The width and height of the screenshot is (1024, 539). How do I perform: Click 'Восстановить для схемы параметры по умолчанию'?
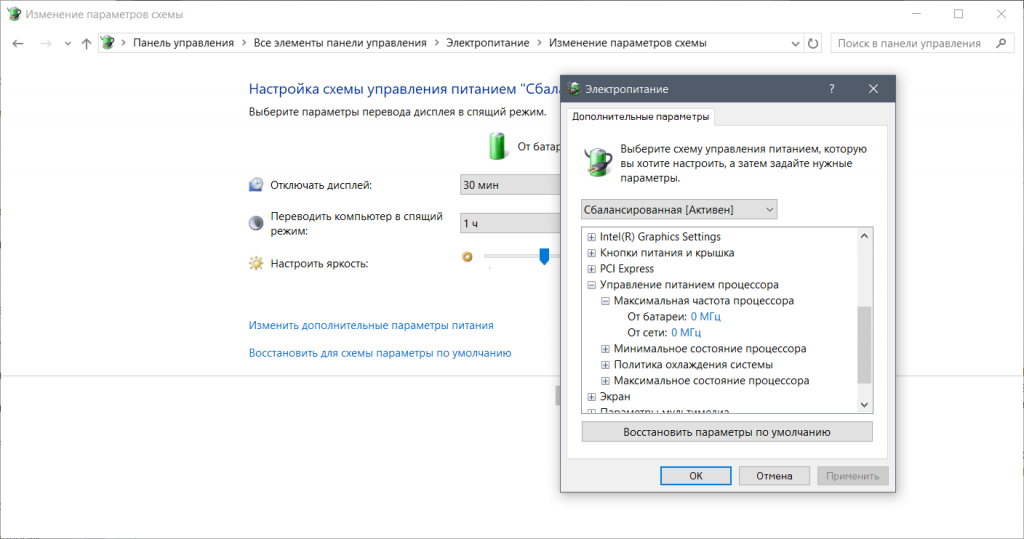380,353
